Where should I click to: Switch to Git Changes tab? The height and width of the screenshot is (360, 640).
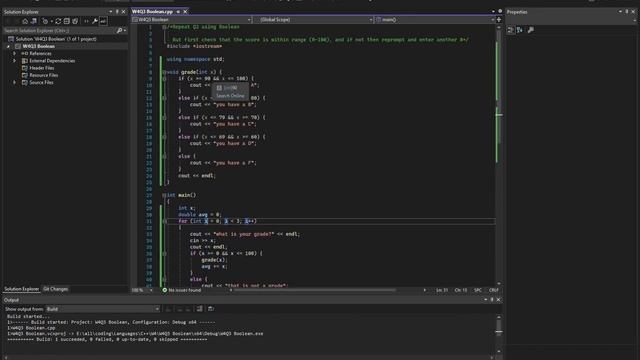(x=56, y=289)
